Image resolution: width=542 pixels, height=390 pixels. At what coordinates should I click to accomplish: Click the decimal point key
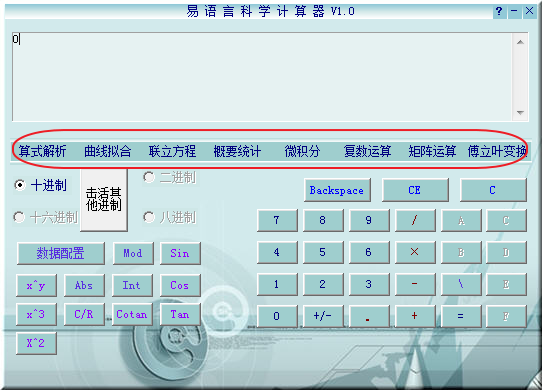[x=369, y=316]
